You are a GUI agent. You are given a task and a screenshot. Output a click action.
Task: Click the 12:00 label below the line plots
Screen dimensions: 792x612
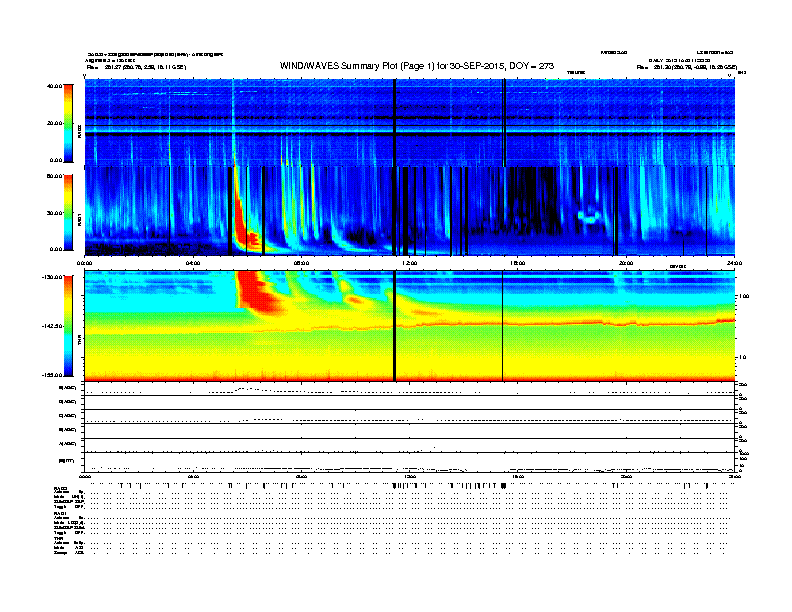pos(410,476)
